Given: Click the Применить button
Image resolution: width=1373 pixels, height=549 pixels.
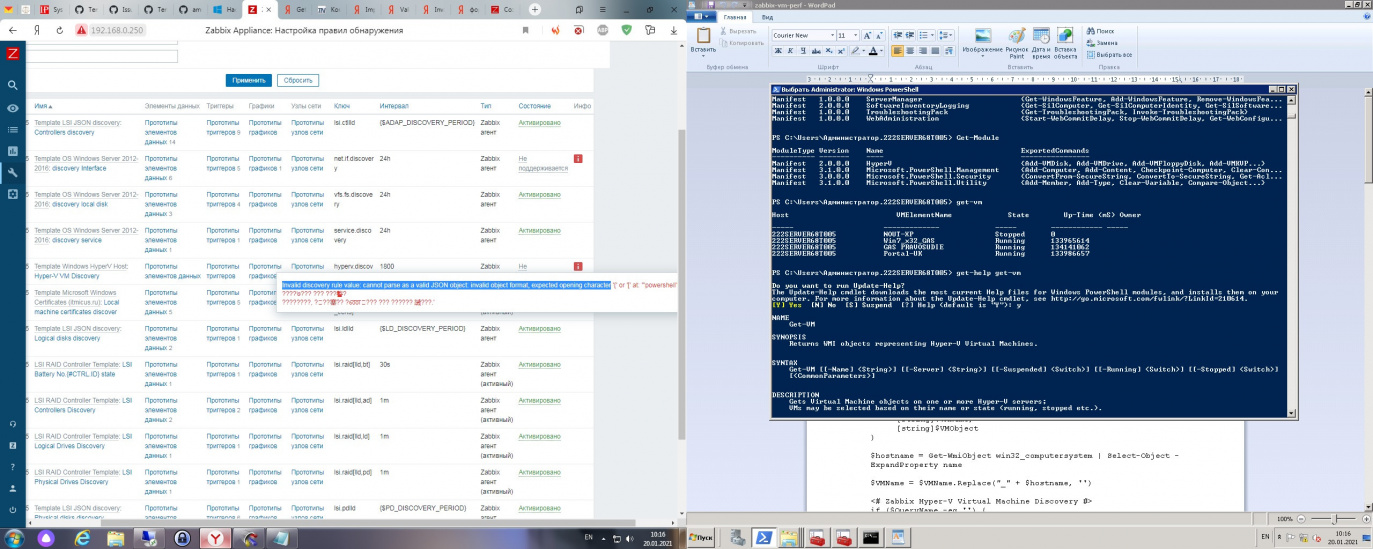Looking at the screenshot, I should click(x=249, y=80).
